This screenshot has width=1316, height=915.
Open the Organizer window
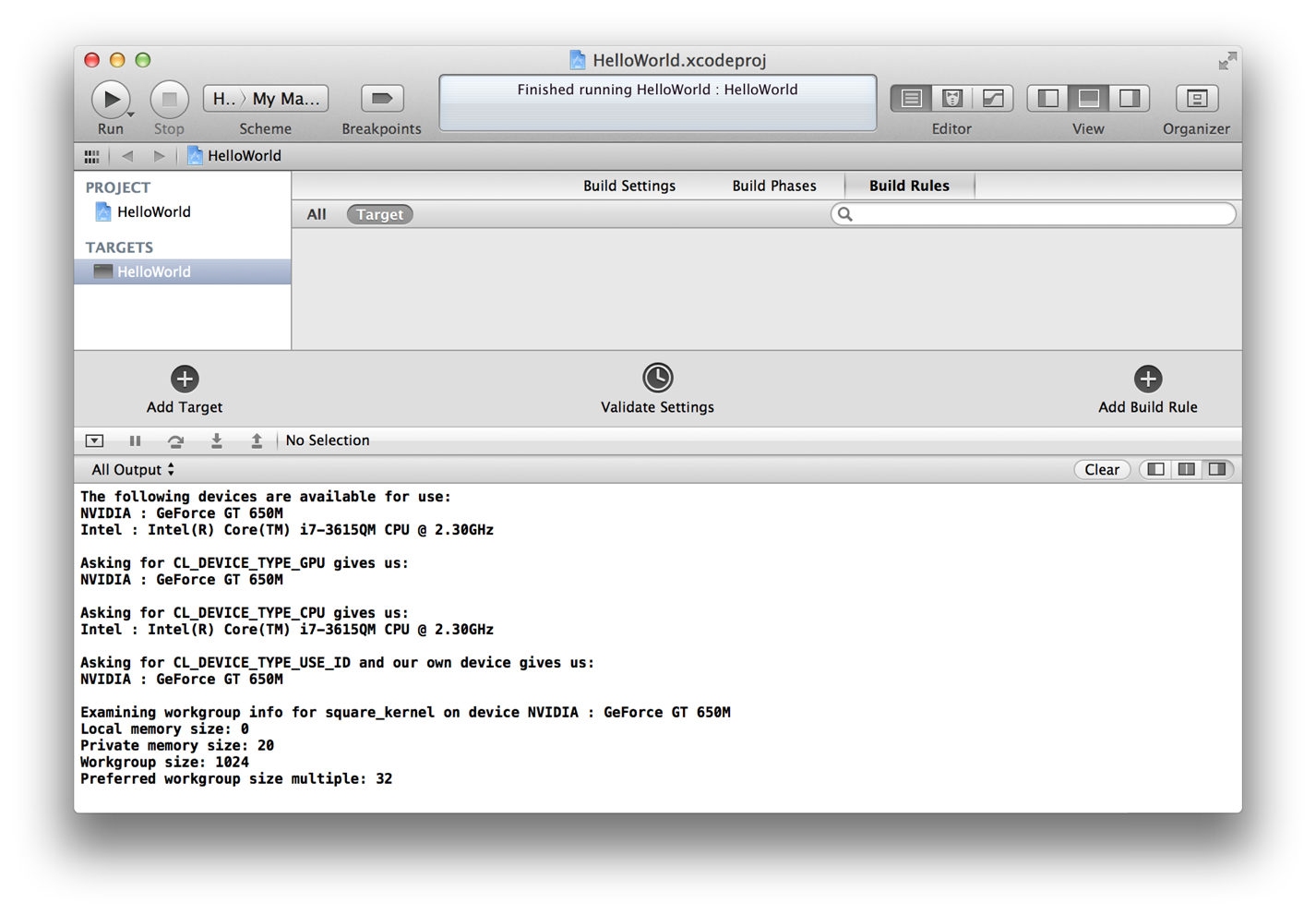(x=1196, y=98)
